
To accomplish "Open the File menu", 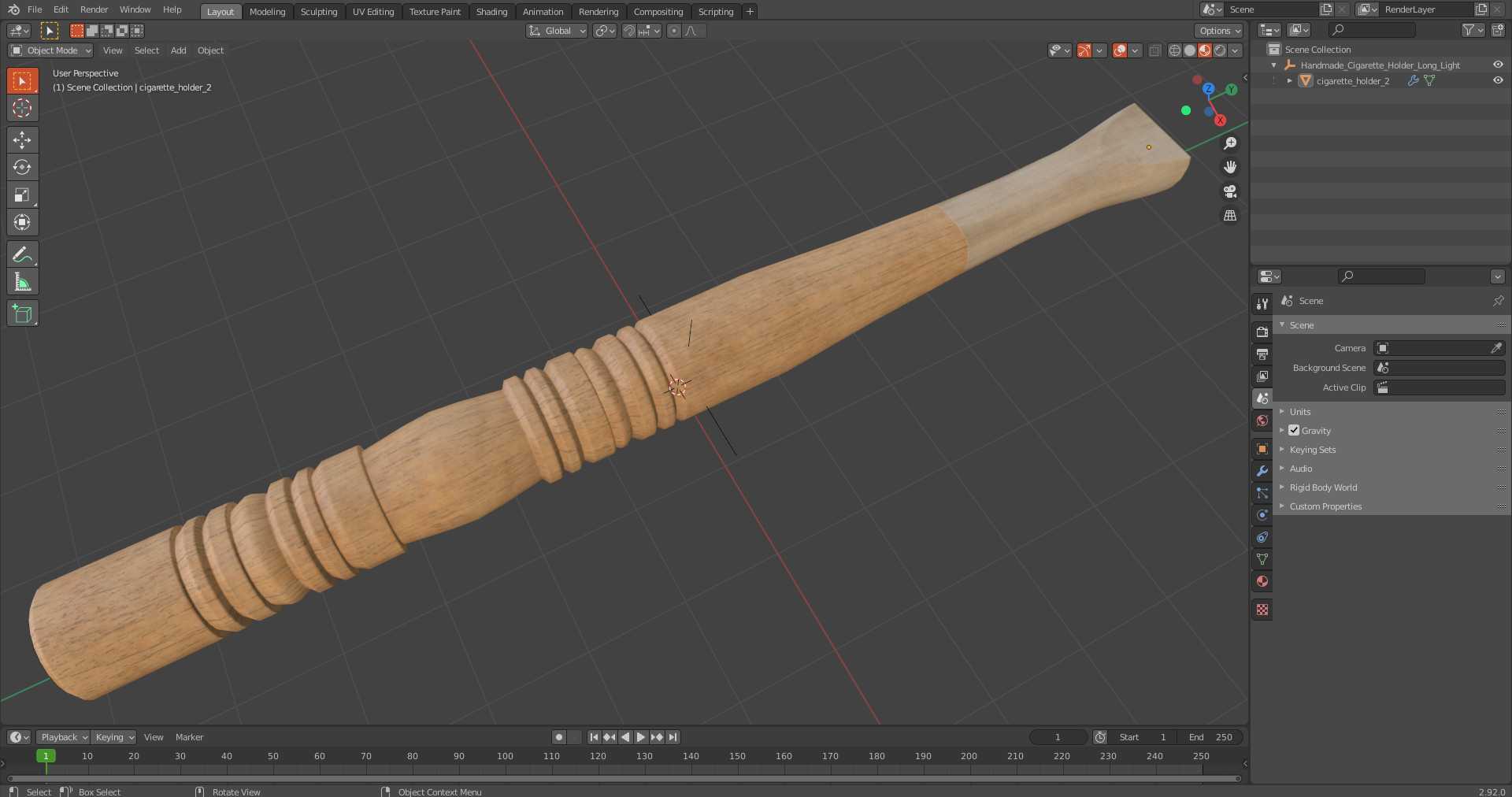I will [35, 9].
